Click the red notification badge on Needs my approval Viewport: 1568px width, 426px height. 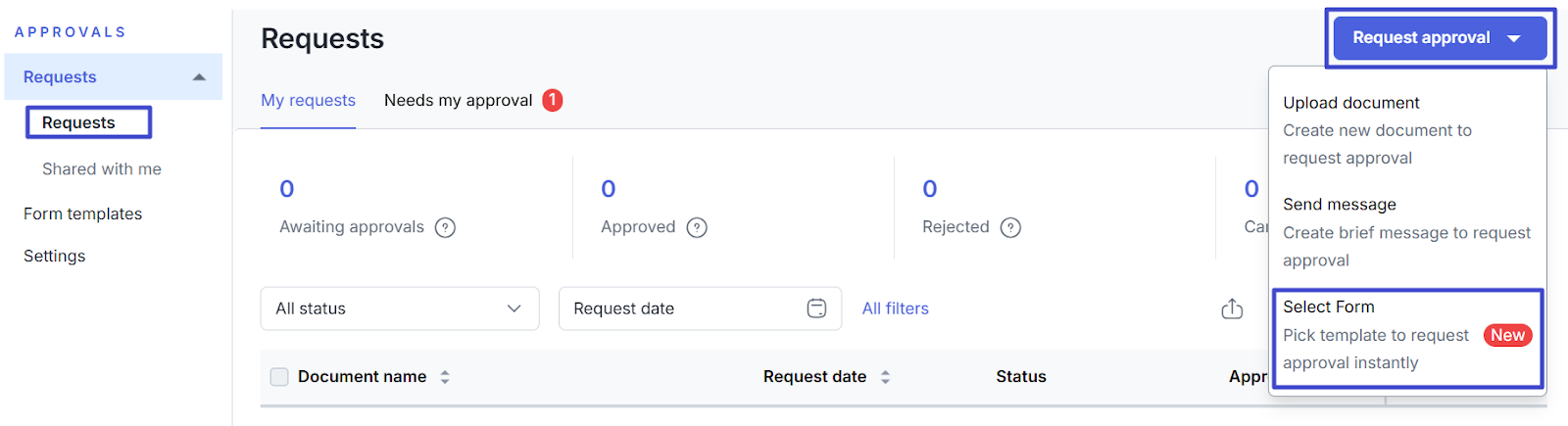point(553,100)
